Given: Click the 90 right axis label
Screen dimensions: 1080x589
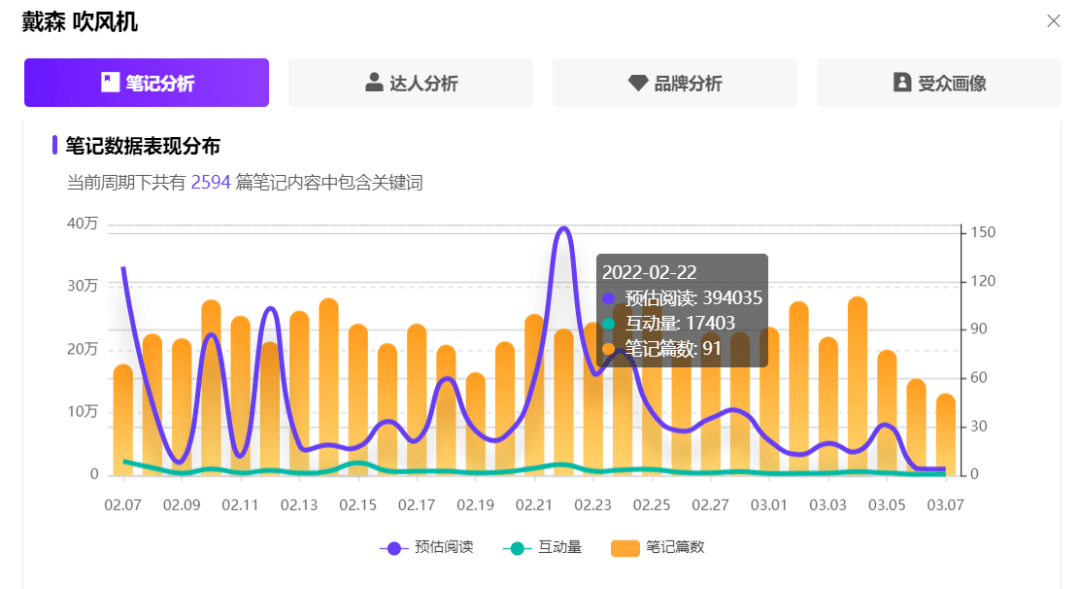Looking at the screenshot, I should 979,329.
